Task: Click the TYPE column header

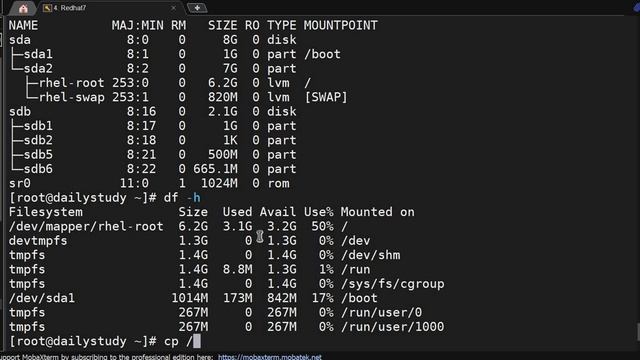Action: (282, 25)
